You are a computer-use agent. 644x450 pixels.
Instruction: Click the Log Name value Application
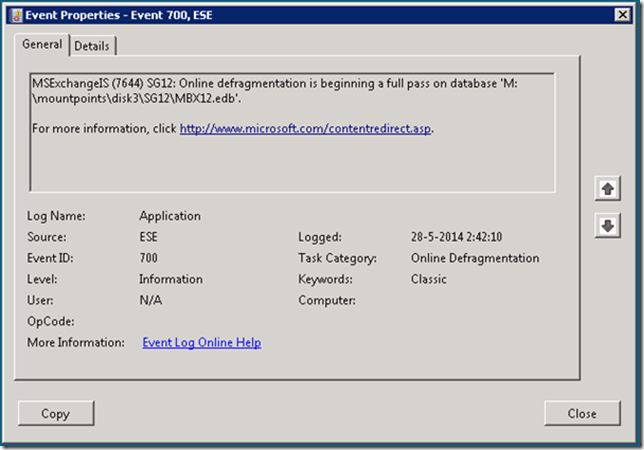pyautogui.click(x=170, y=216)
